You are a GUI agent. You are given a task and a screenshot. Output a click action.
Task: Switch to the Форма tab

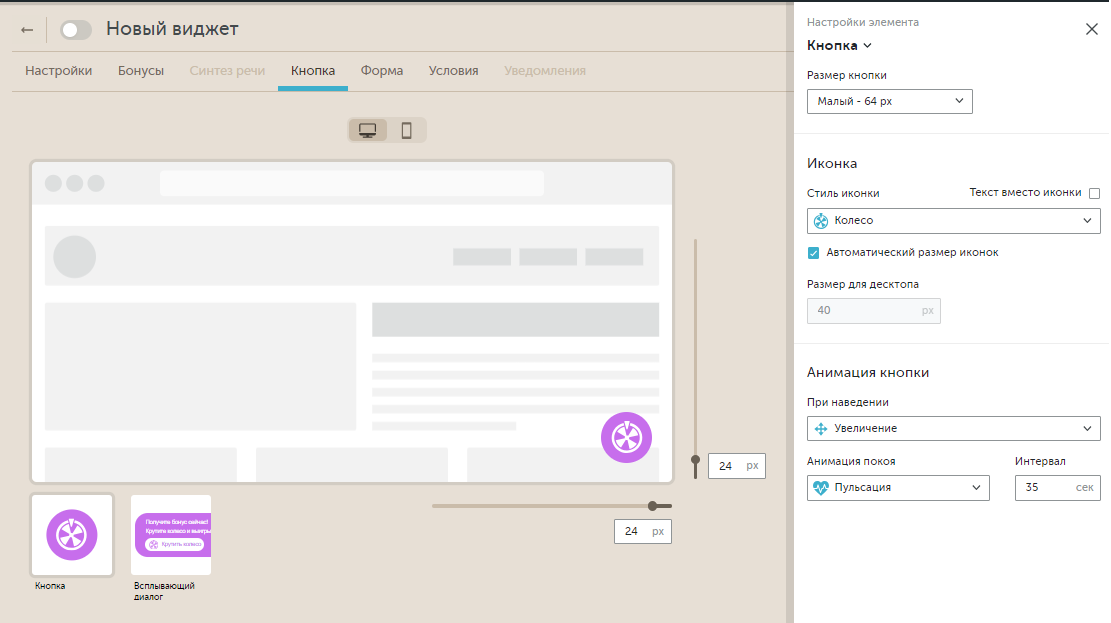pos(382,71)
